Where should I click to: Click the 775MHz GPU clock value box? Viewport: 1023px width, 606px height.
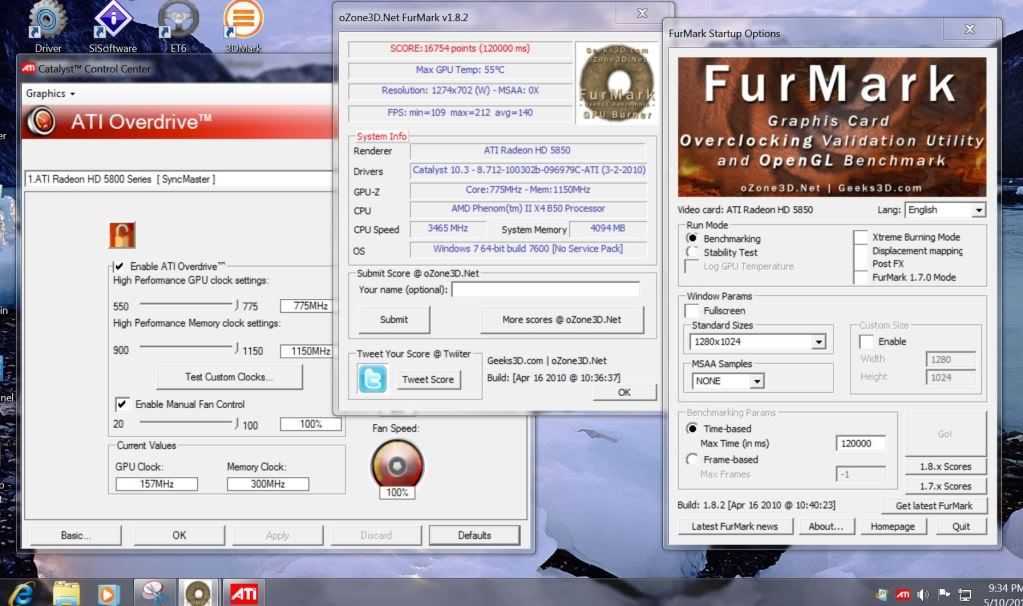(x=309, y=306)
